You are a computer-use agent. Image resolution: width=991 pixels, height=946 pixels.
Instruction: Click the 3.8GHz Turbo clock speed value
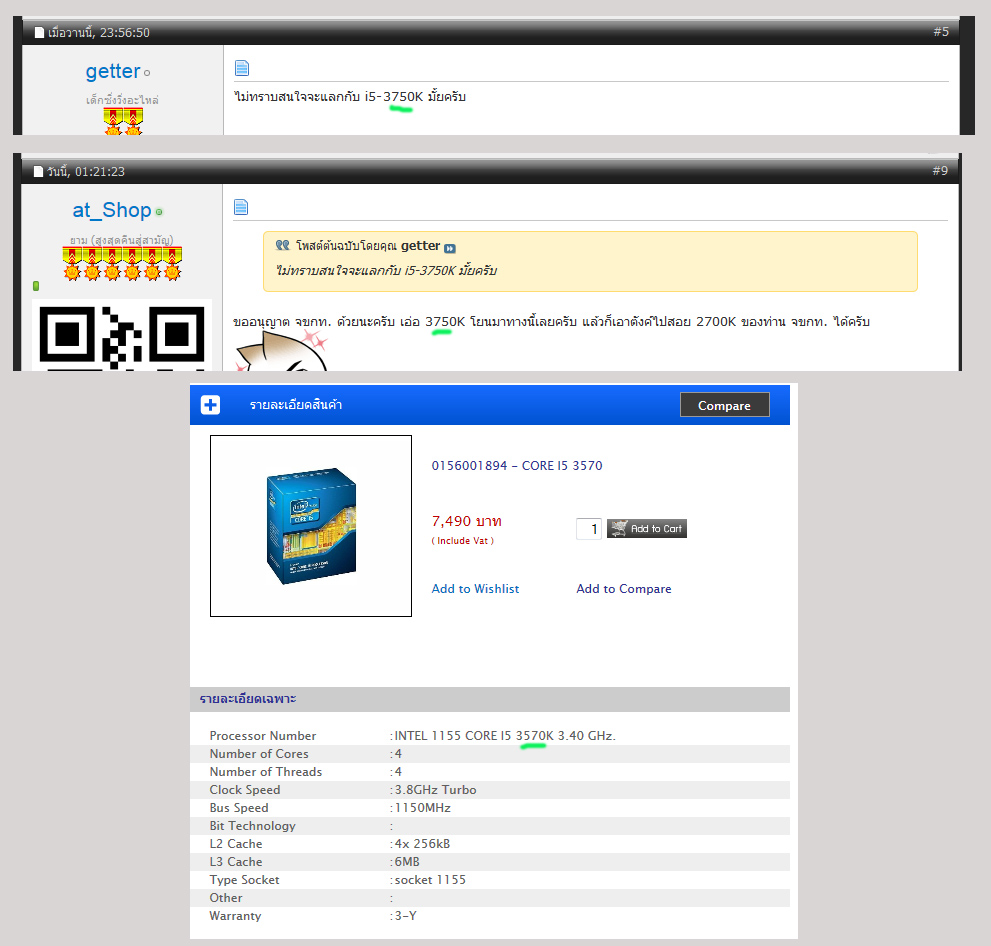pyautogui.click(x=435, y=790)
